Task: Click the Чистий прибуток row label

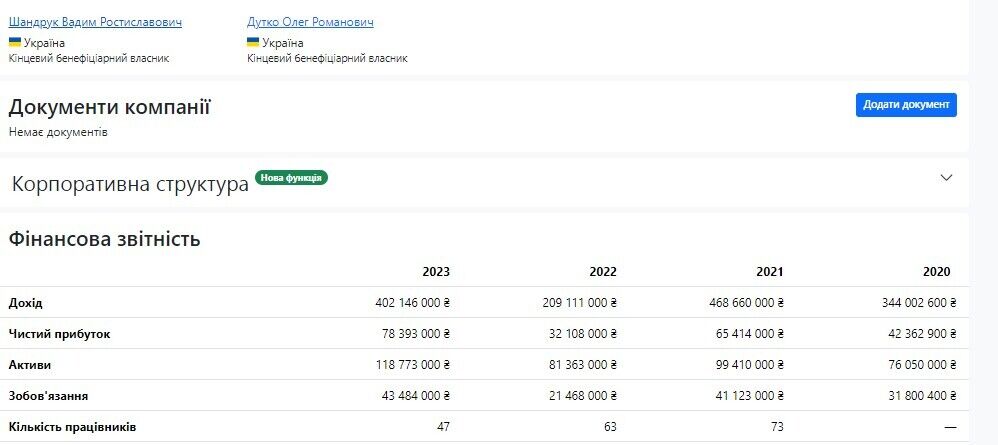Action: pyautogui.click(x=59, y=334)
